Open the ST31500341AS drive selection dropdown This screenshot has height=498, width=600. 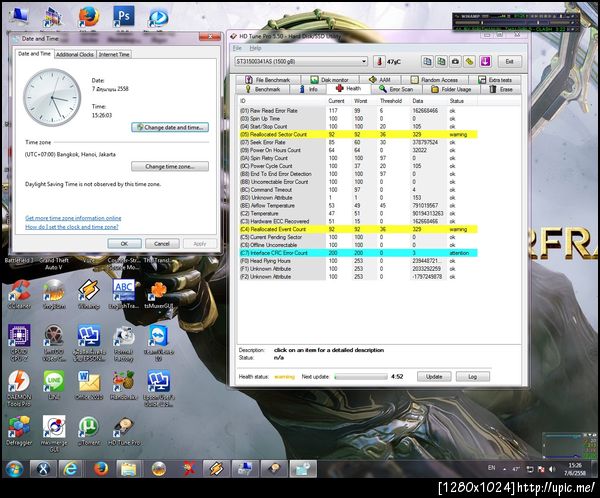pos(301,61)
